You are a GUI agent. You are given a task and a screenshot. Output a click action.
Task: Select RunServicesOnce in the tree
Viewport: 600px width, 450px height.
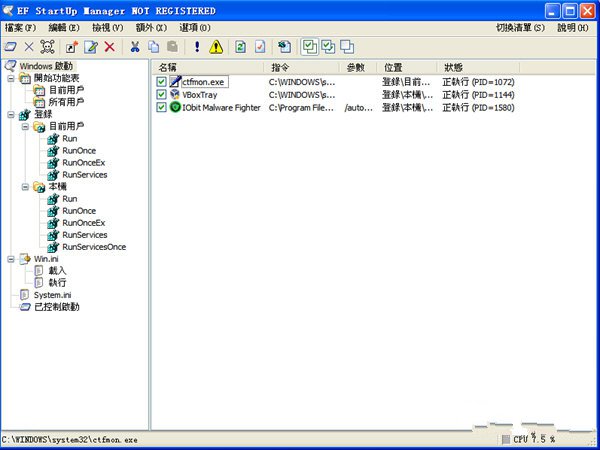[93, 246]
